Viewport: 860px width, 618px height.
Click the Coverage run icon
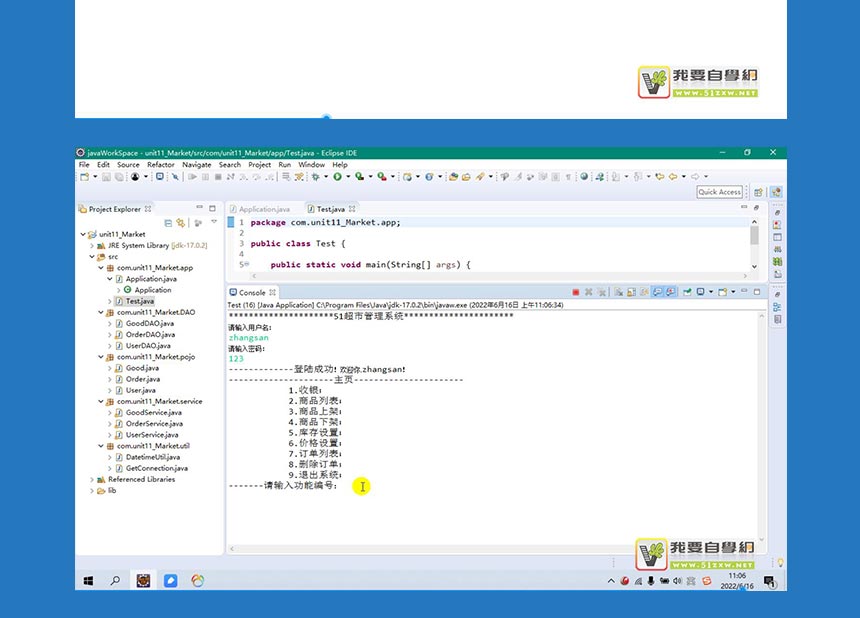click(359, 177)
